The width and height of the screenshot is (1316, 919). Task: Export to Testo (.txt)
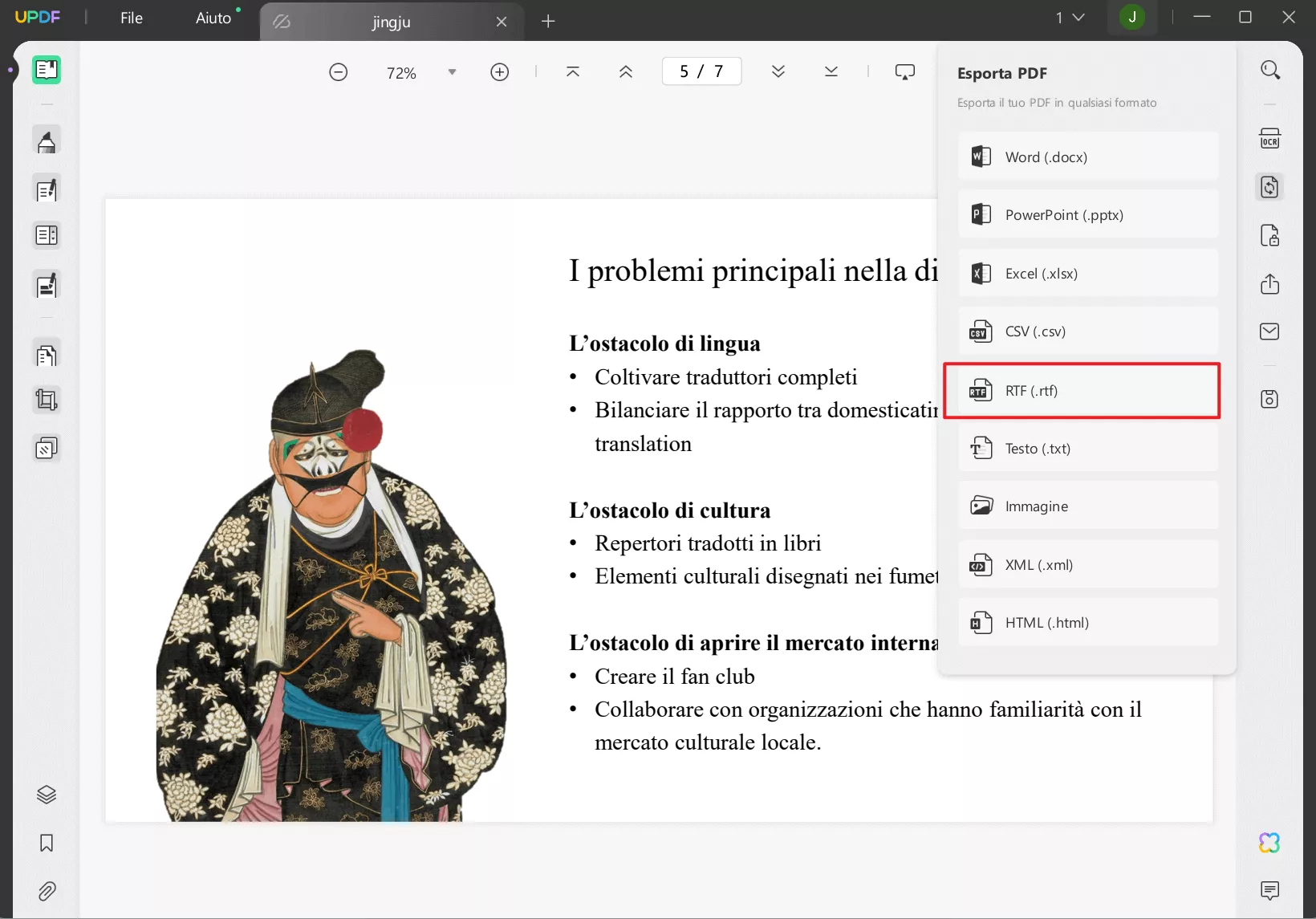1088,448
